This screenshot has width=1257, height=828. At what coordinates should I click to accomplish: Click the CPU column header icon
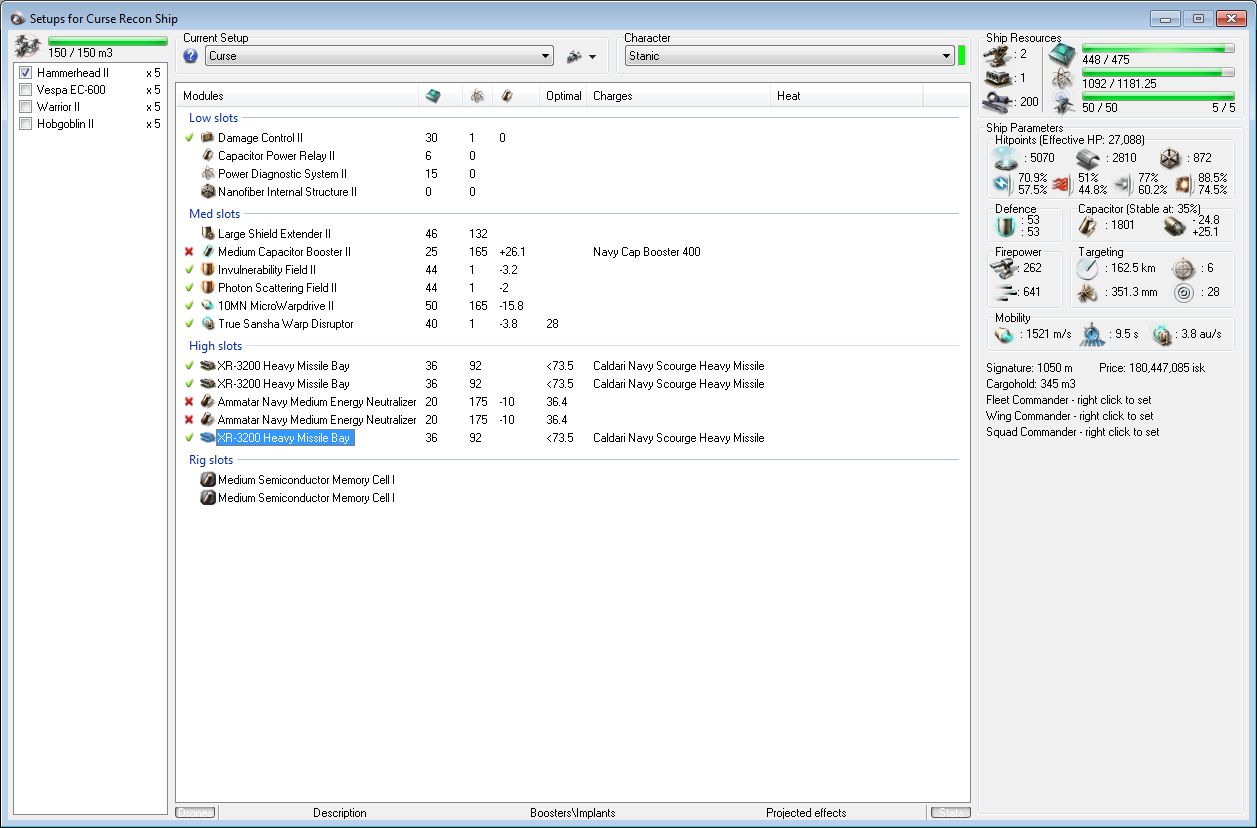432,96
